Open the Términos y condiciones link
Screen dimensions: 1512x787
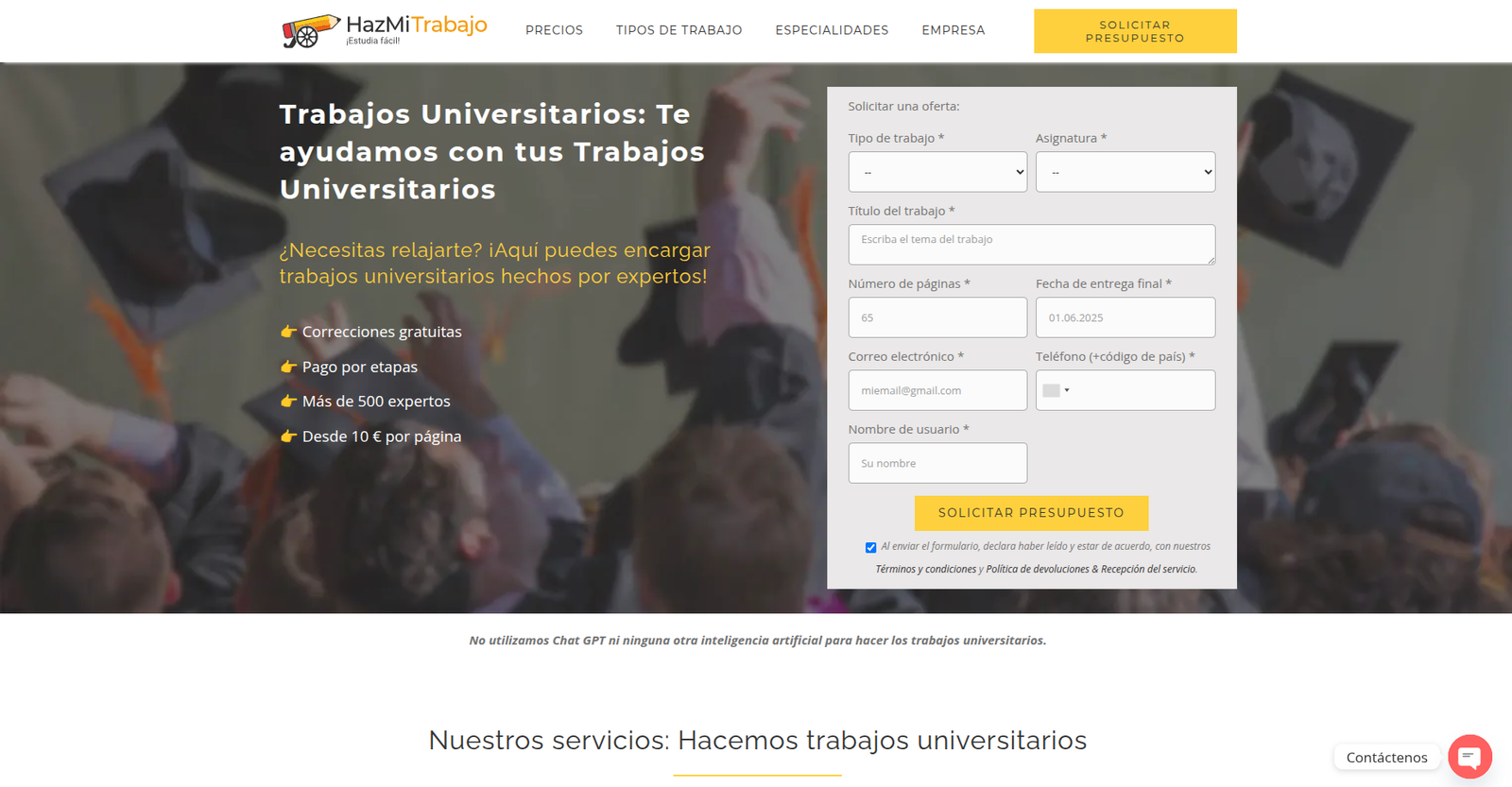pyautogui.click(x=925, y=569)
